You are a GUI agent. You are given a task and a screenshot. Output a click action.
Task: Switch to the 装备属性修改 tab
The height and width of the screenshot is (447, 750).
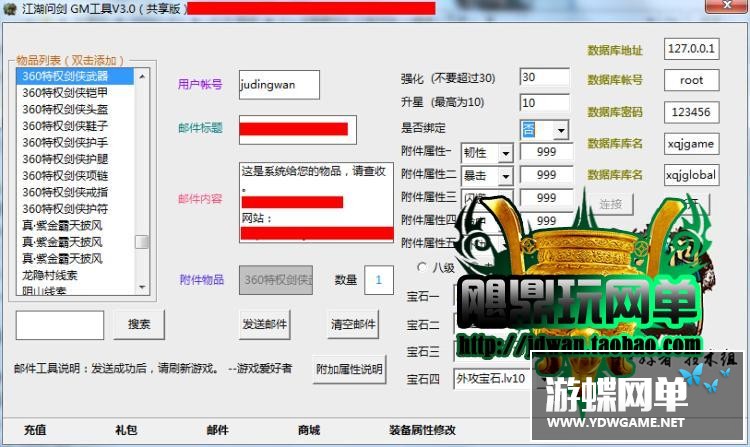422,430
